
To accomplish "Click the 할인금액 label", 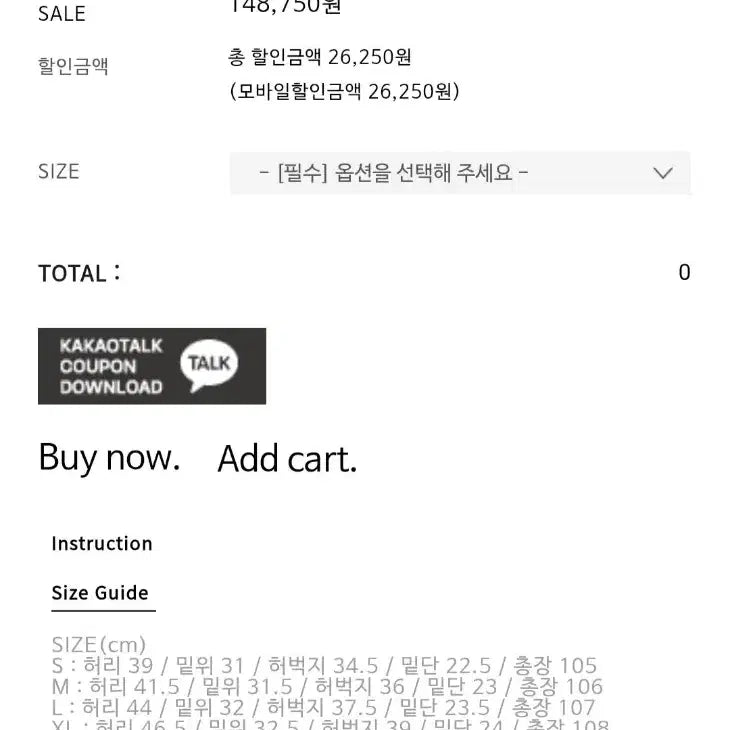I will [73, 66].
